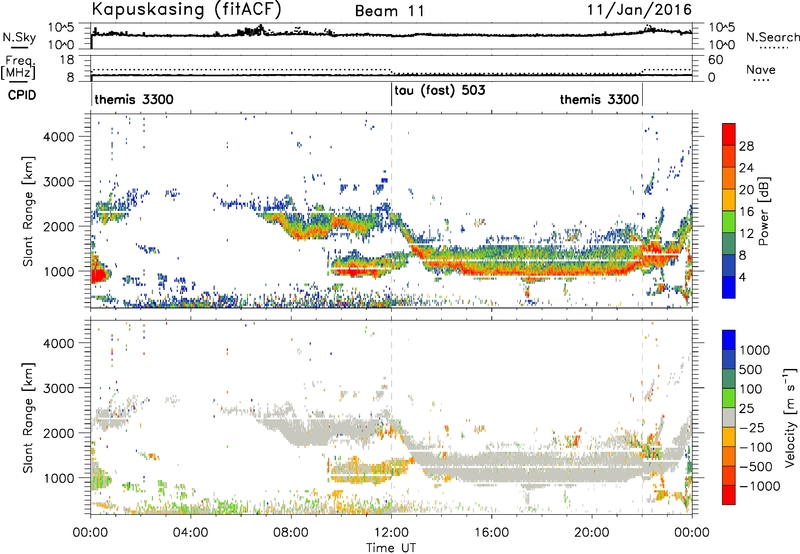Click '16' on the Power colorbar

click(x=746, y=212)
